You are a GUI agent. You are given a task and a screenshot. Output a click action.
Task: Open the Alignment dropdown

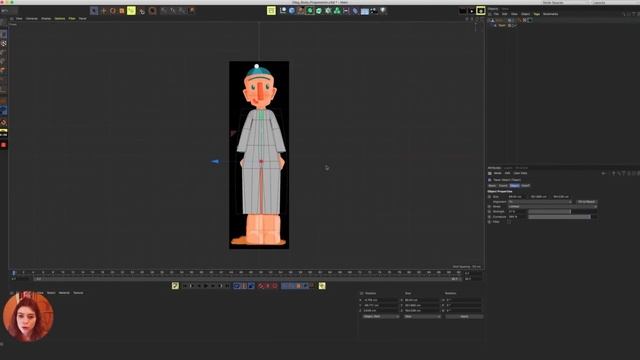tap(540, 202)
